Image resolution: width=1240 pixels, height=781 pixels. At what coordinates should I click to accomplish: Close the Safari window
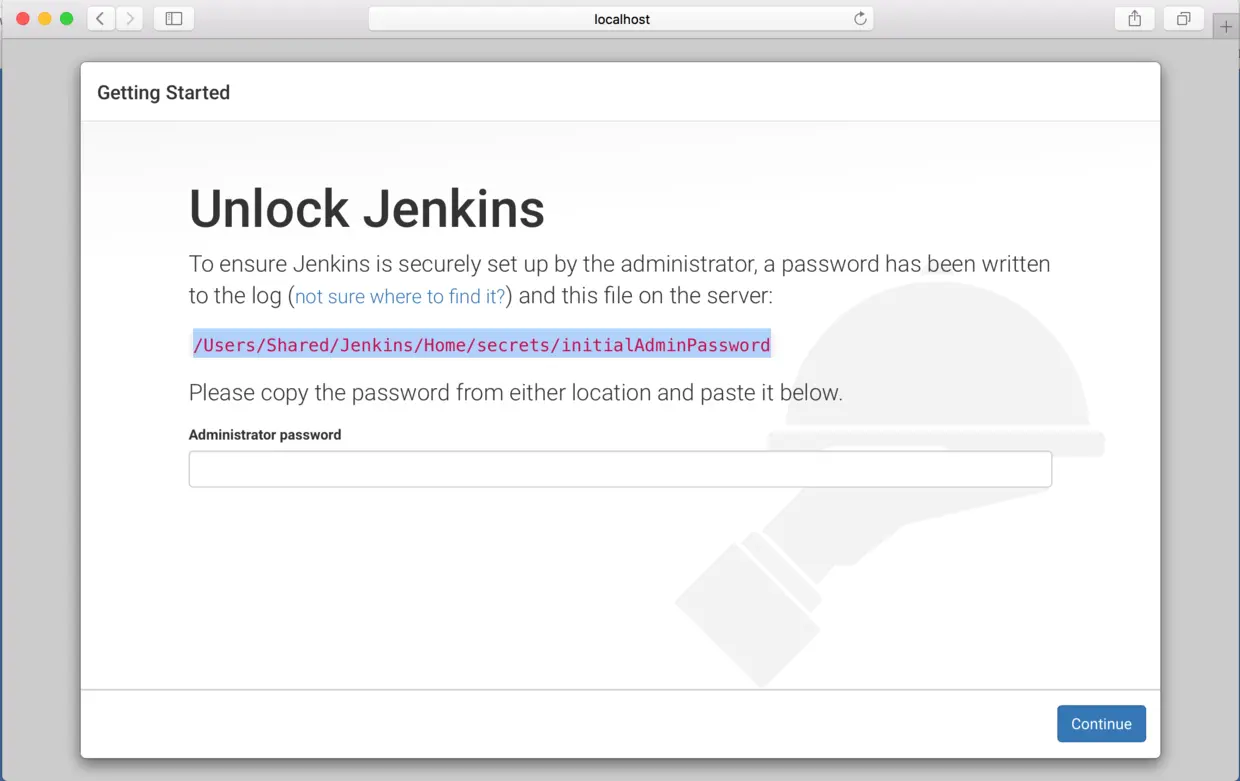point(23,19)
